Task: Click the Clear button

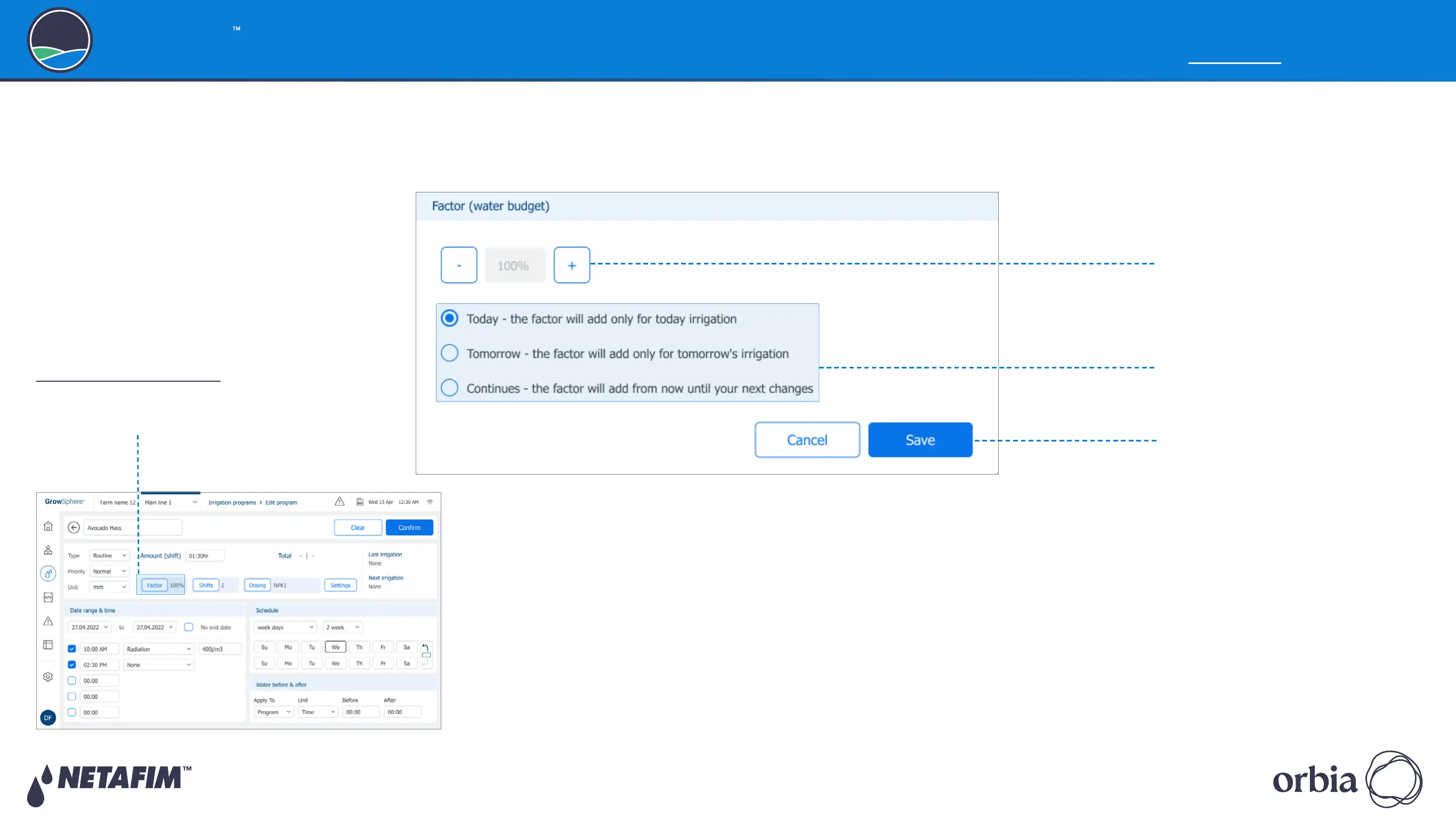Action: (x=358, y=527)
